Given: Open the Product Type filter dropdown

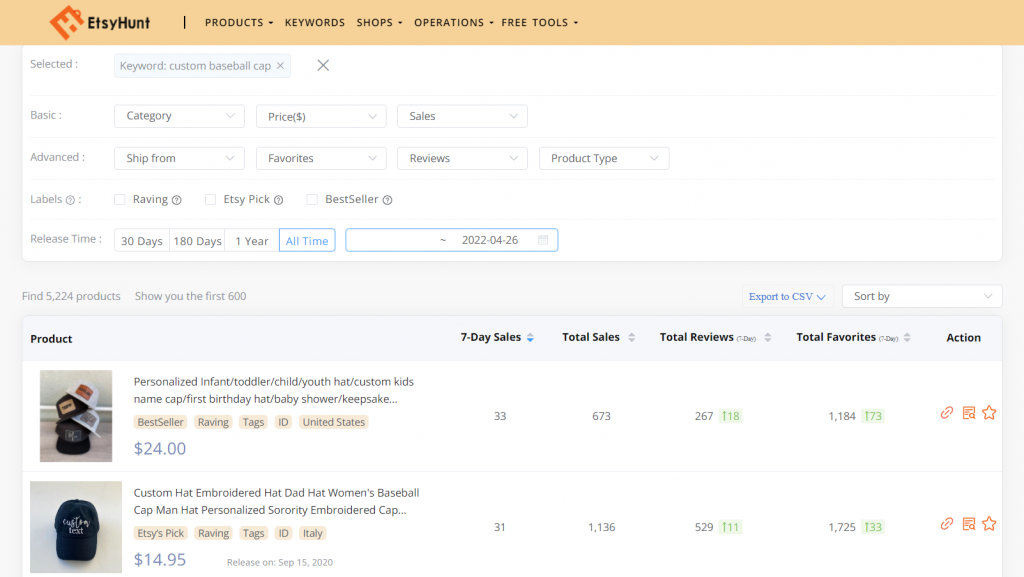Looking at the screenshot, I should [x=604, y=158].
